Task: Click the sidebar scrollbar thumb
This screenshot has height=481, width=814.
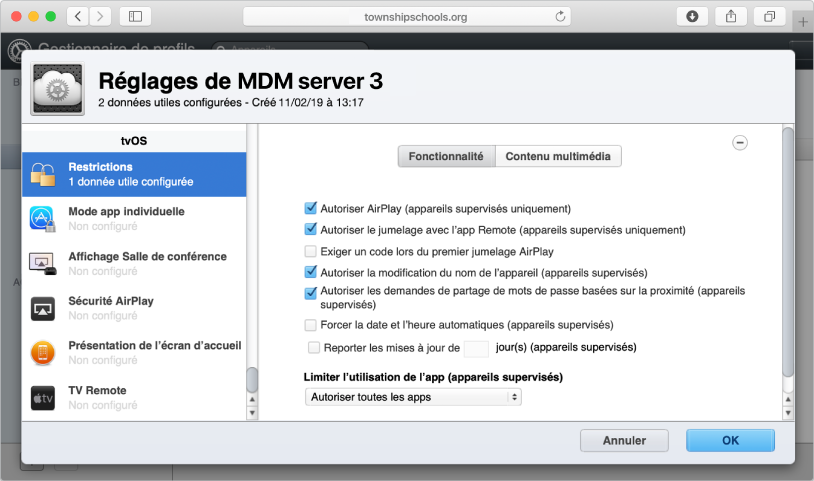Action: point(252,380)
